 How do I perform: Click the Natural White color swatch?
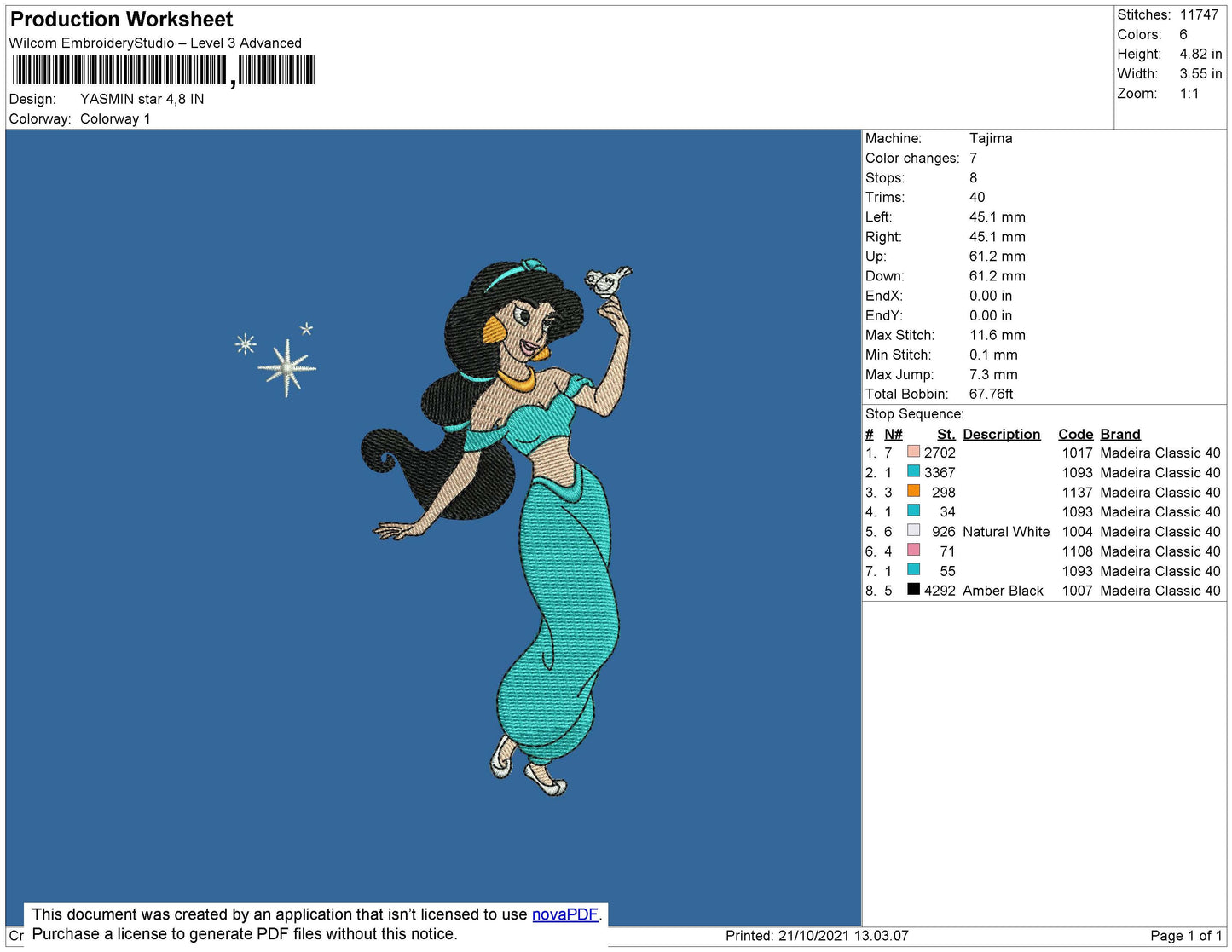(913, 530)
